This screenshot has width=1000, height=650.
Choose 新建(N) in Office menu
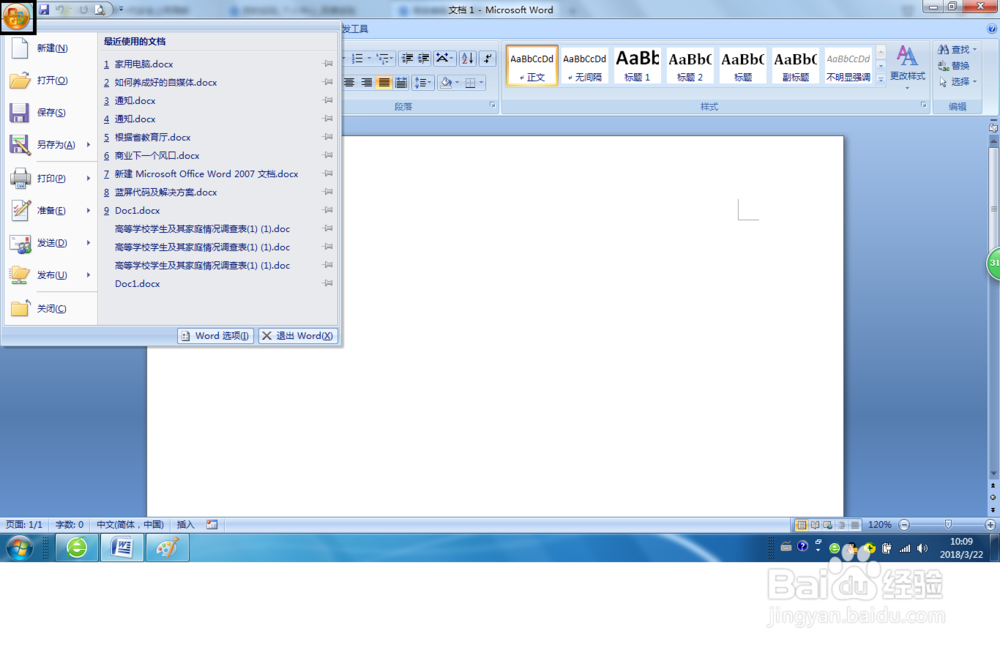point(52,48)
